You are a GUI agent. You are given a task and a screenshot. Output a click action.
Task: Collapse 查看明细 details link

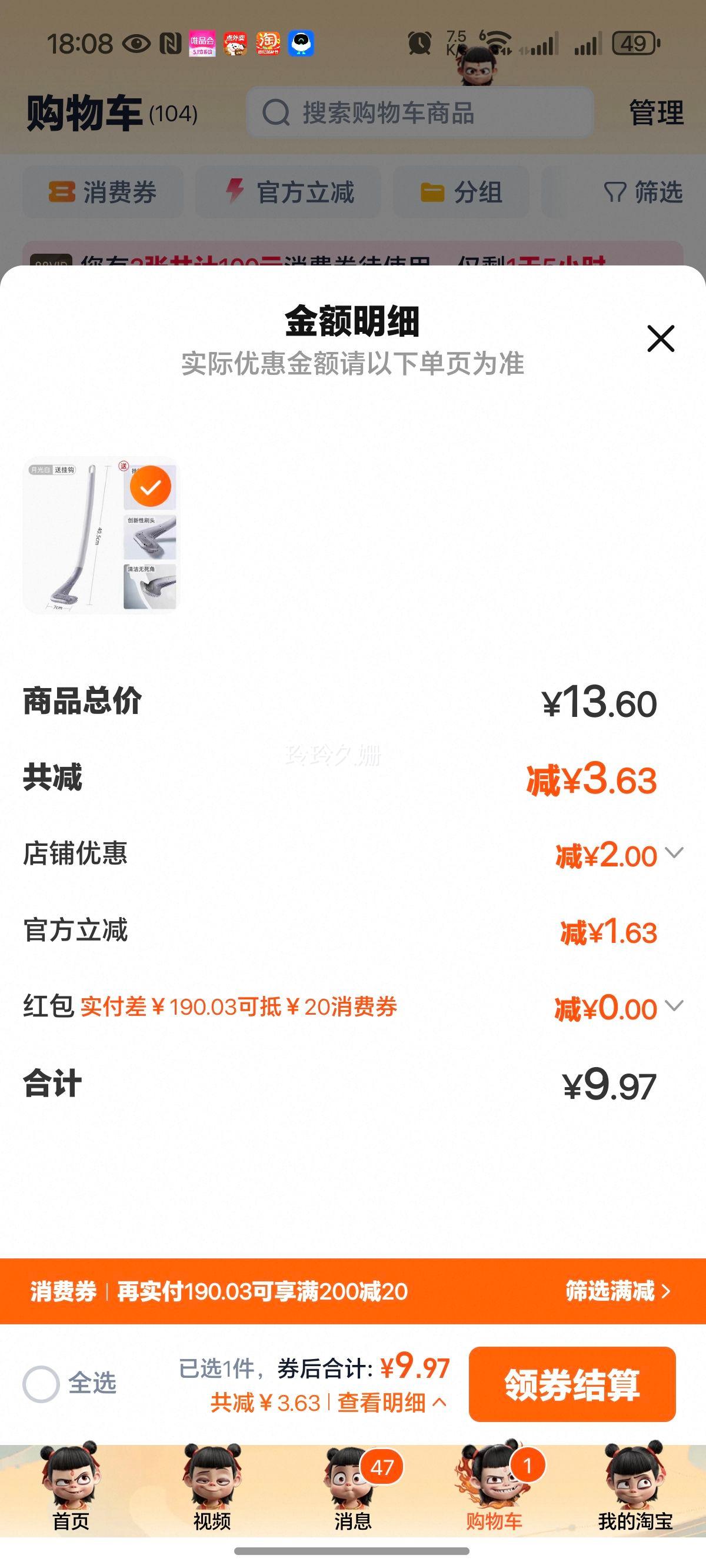click(x=392, y=1403)
